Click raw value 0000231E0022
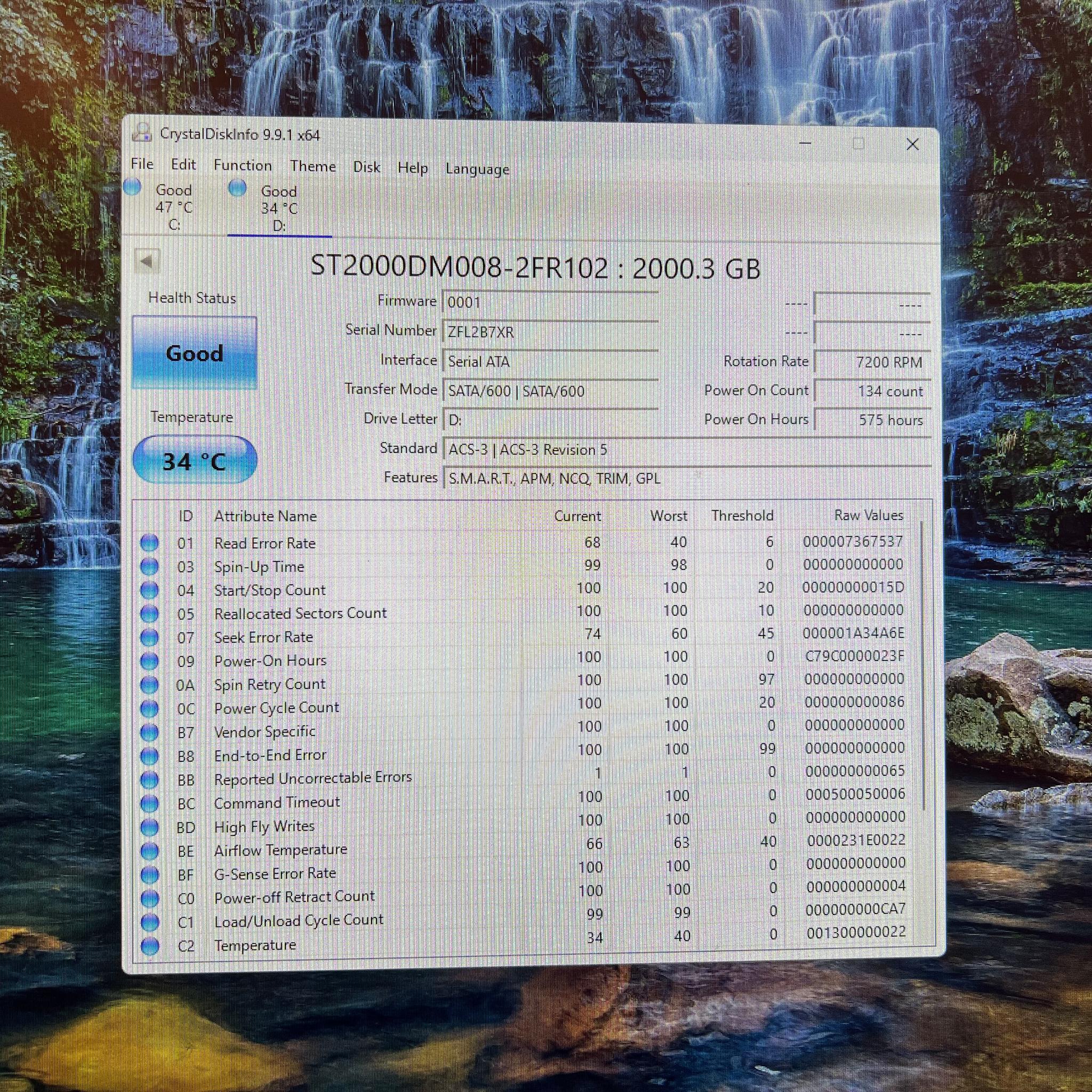Image resolution: width=1092 pixels, height=1092 pixels. pos(856,840)
